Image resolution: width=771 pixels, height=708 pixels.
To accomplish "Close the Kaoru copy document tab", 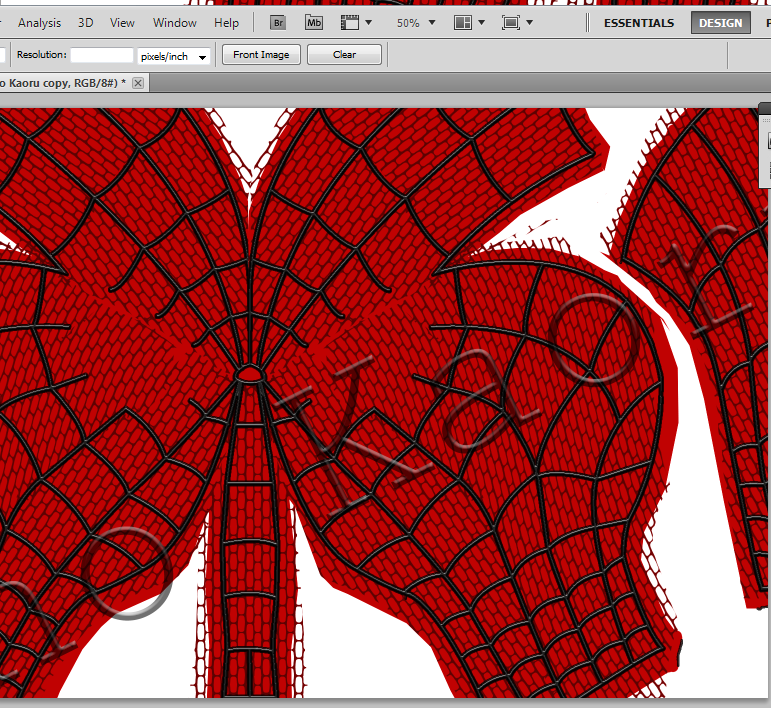I will [138, 83].
